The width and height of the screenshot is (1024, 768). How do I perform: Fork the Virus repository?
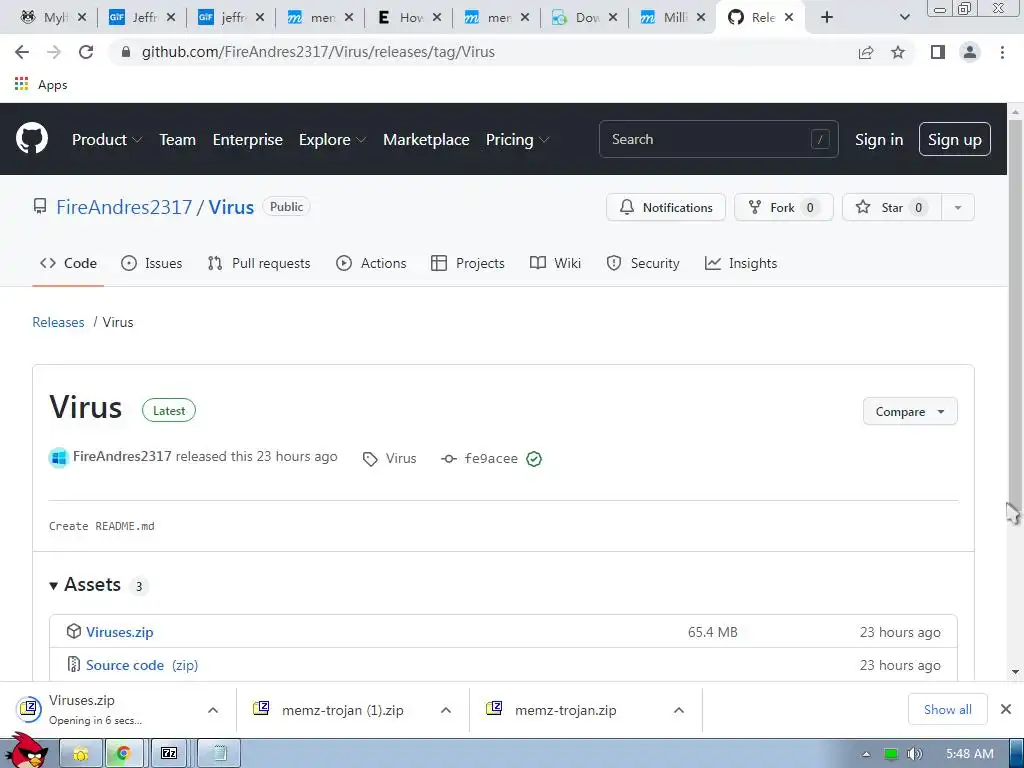784,208
